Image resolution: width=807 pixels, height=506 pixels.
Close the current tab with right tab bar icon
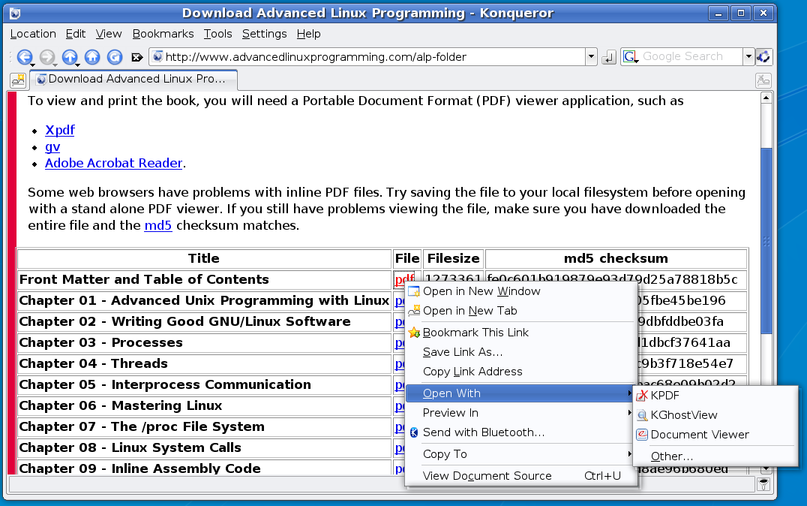pyautogui.click(x=763, y=80)
